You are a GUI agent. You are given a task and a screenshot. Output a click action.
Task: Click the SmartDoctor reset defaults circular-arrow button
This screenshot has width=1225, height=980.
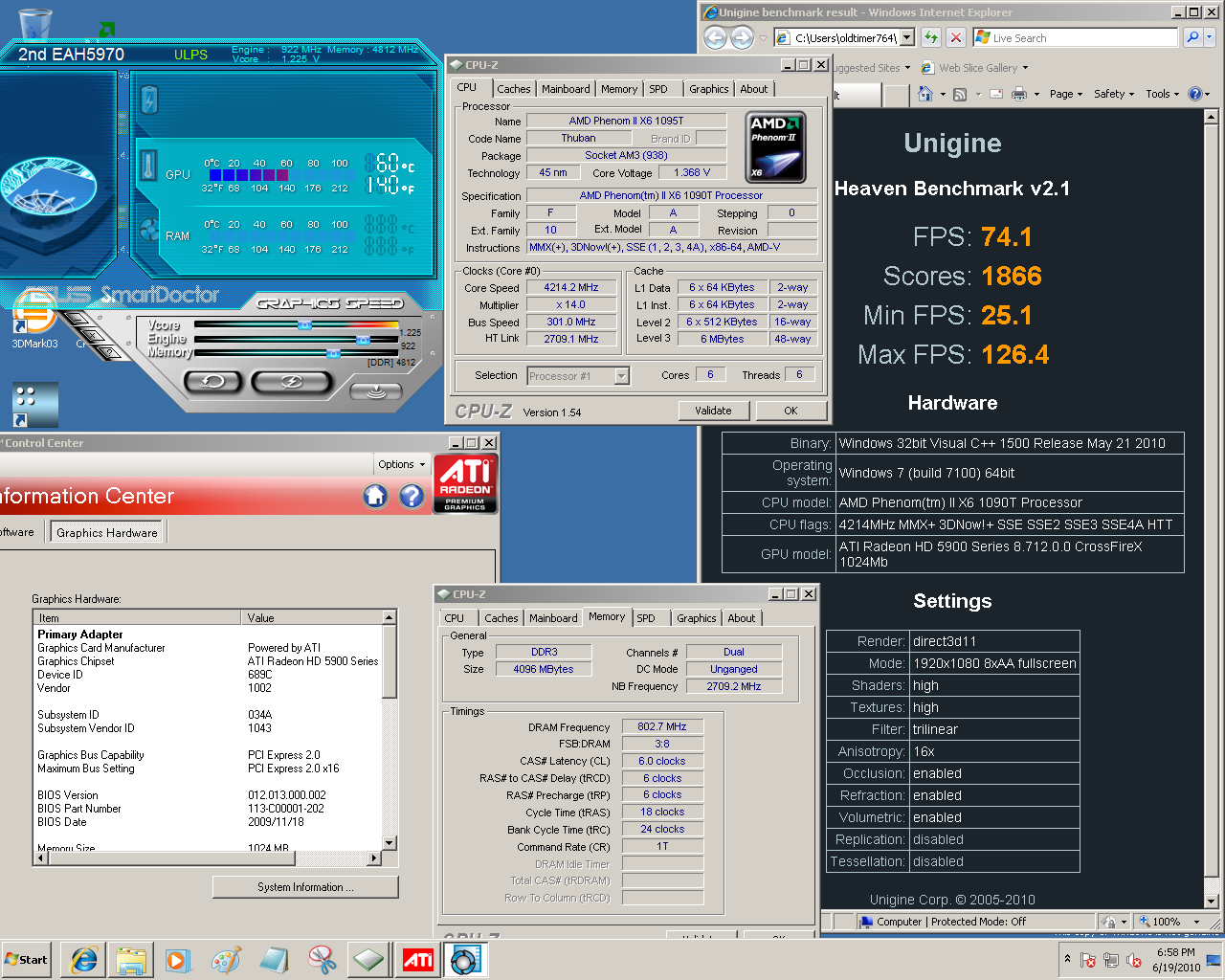click(212, 382)
